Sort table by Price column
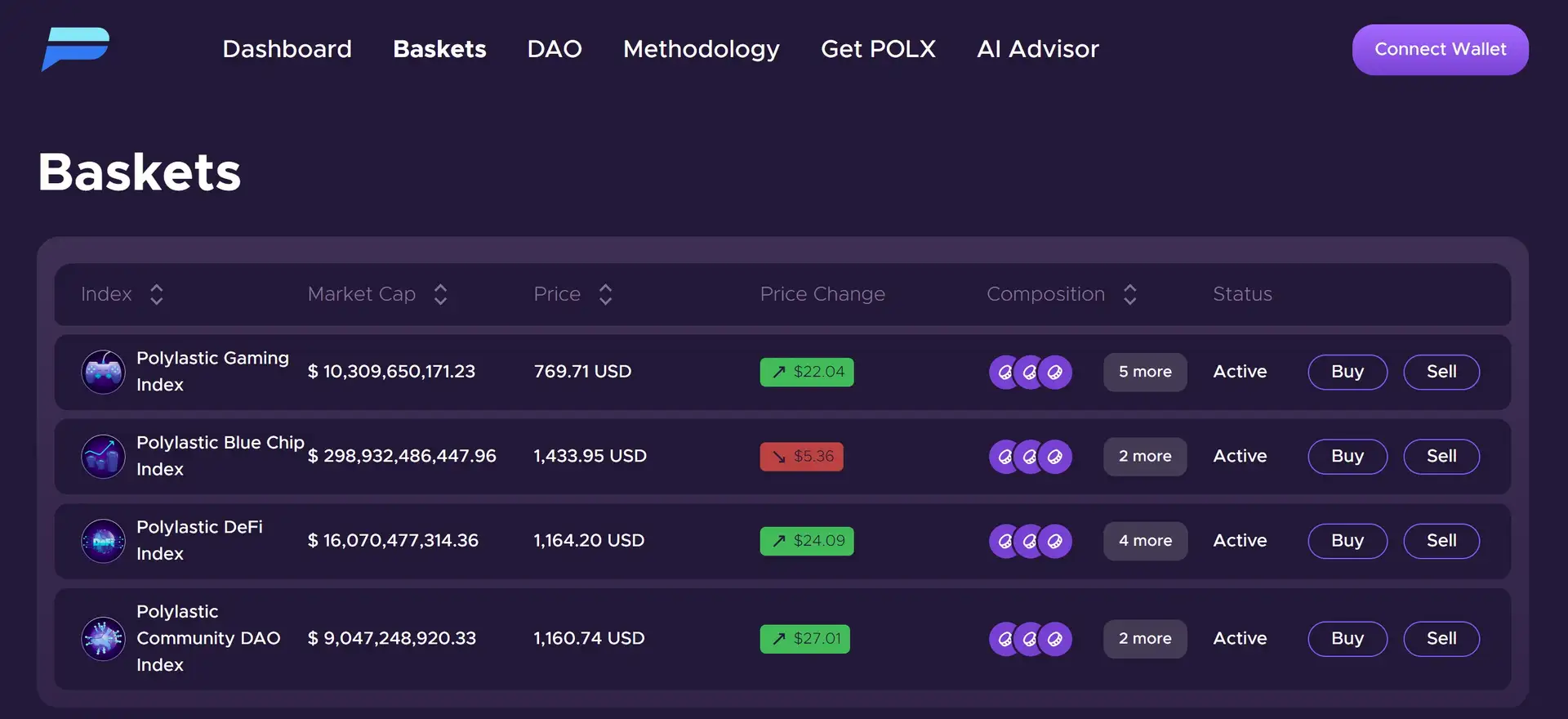 tap(605, 294)
